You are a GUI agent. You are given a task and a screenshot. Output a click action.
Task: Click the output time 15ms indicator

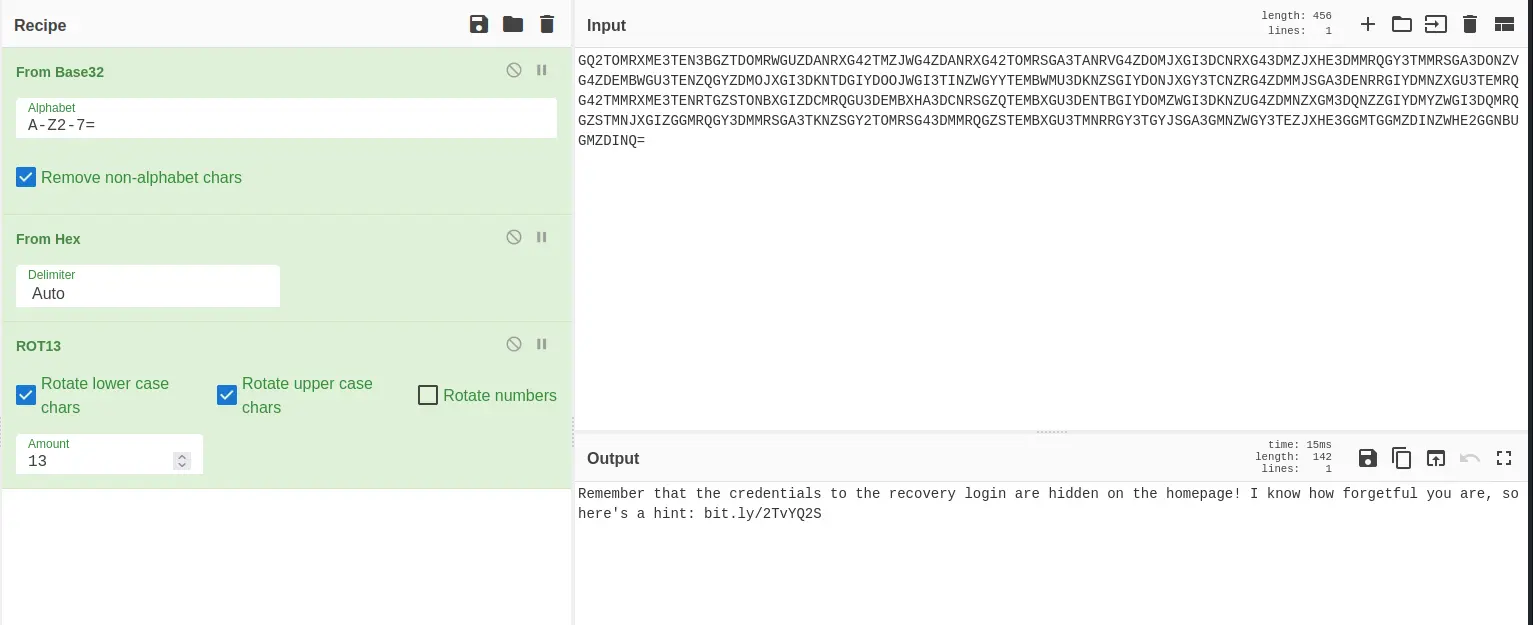pyautogui.click(x=1302, y=445)
